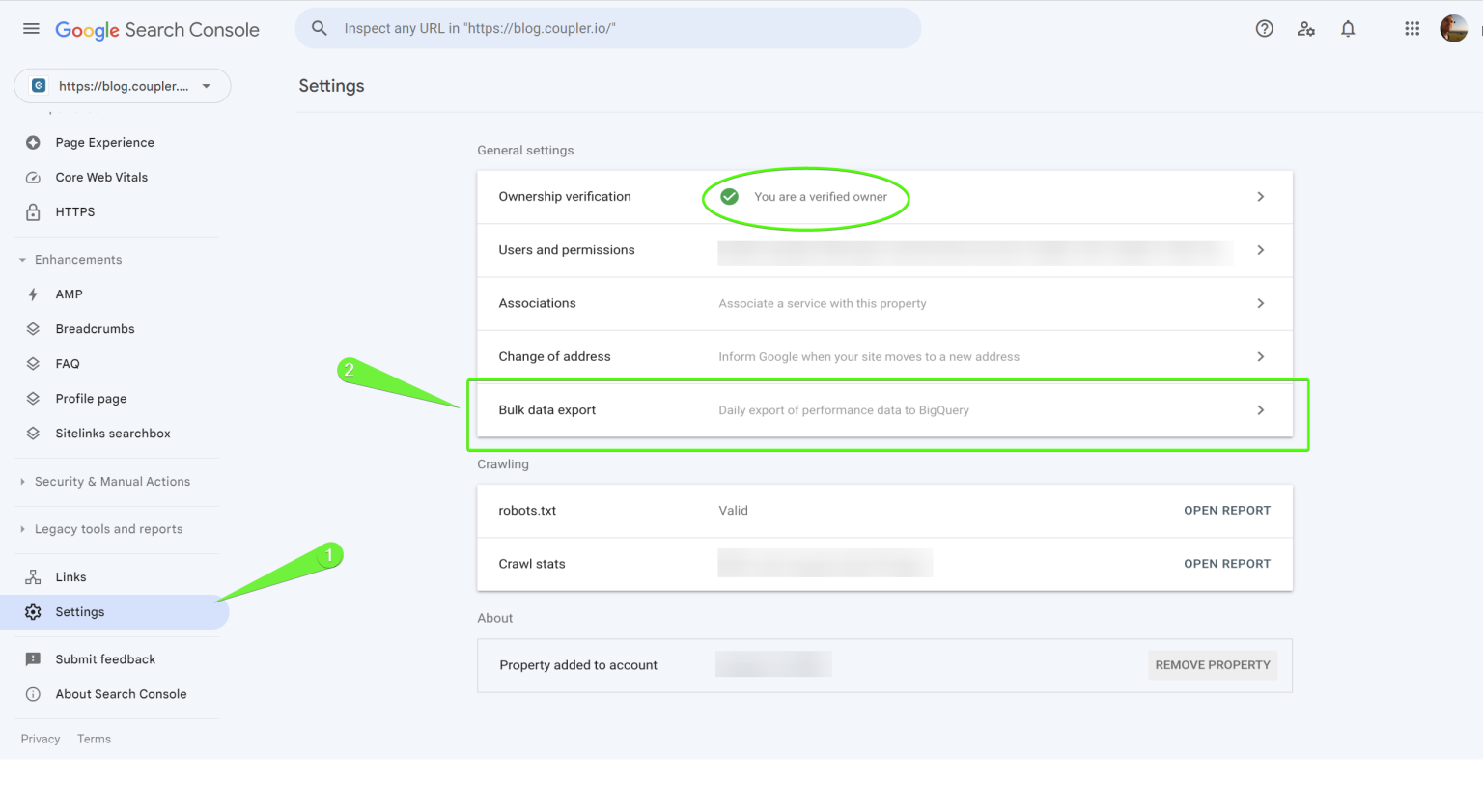Screen dimensions: 1483x812
Task: Click the URL inspection search field
Action: (608, 28)
